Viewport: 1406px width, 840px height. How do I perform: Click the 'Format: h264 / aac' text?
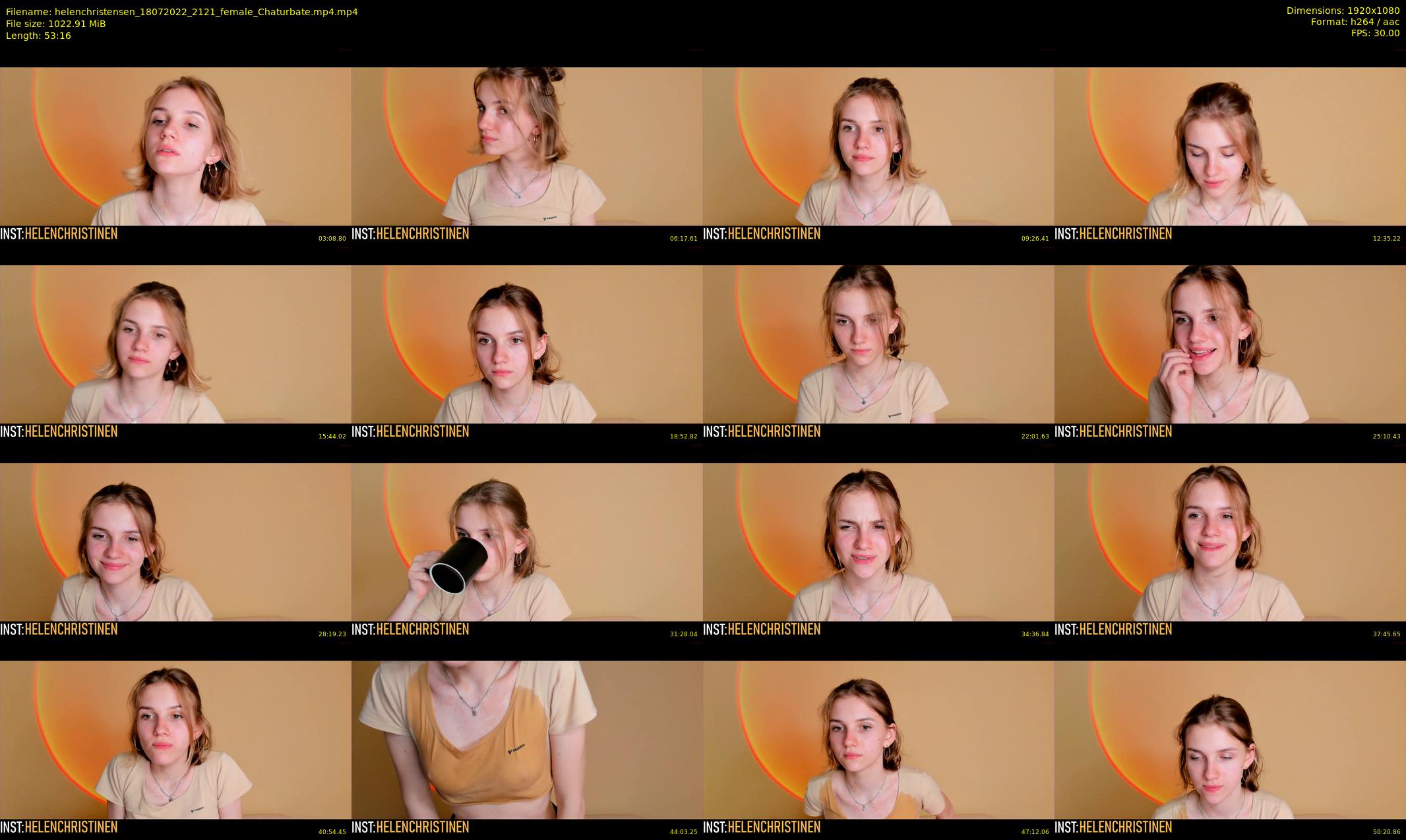[1355, 22]
